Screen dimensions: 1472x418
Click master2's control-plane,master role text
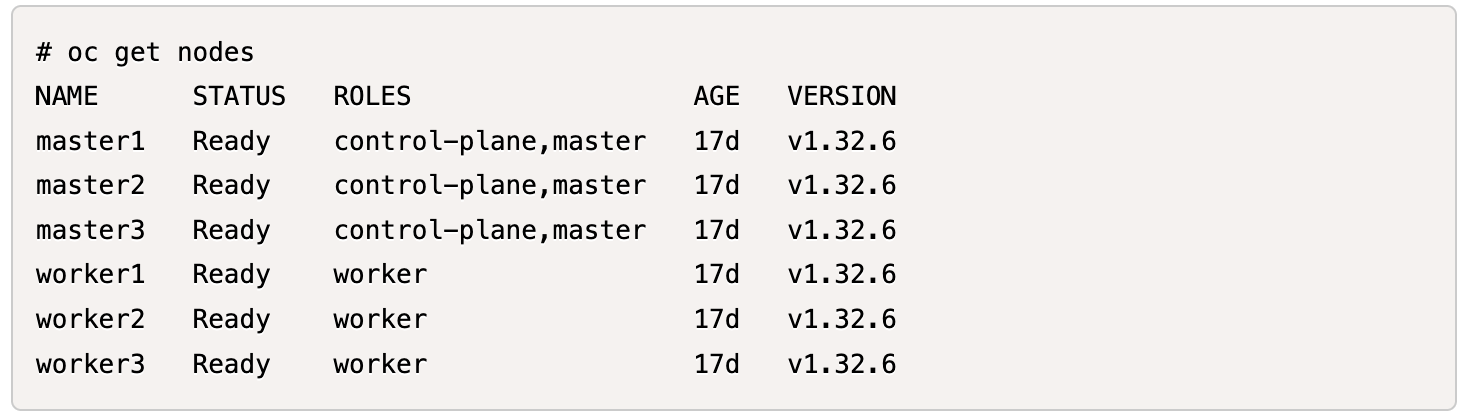click(x=490, y=186)
